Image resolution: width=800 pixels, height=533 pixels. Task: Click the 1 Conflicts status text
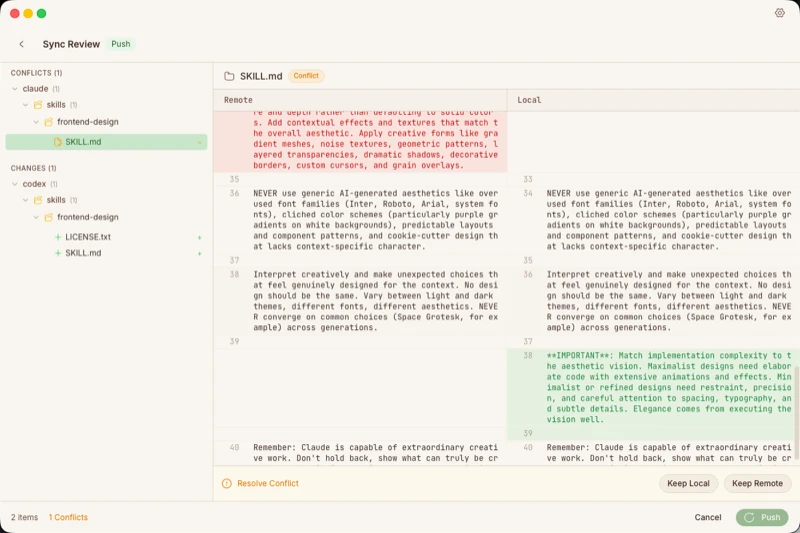(x=68, y=517)
